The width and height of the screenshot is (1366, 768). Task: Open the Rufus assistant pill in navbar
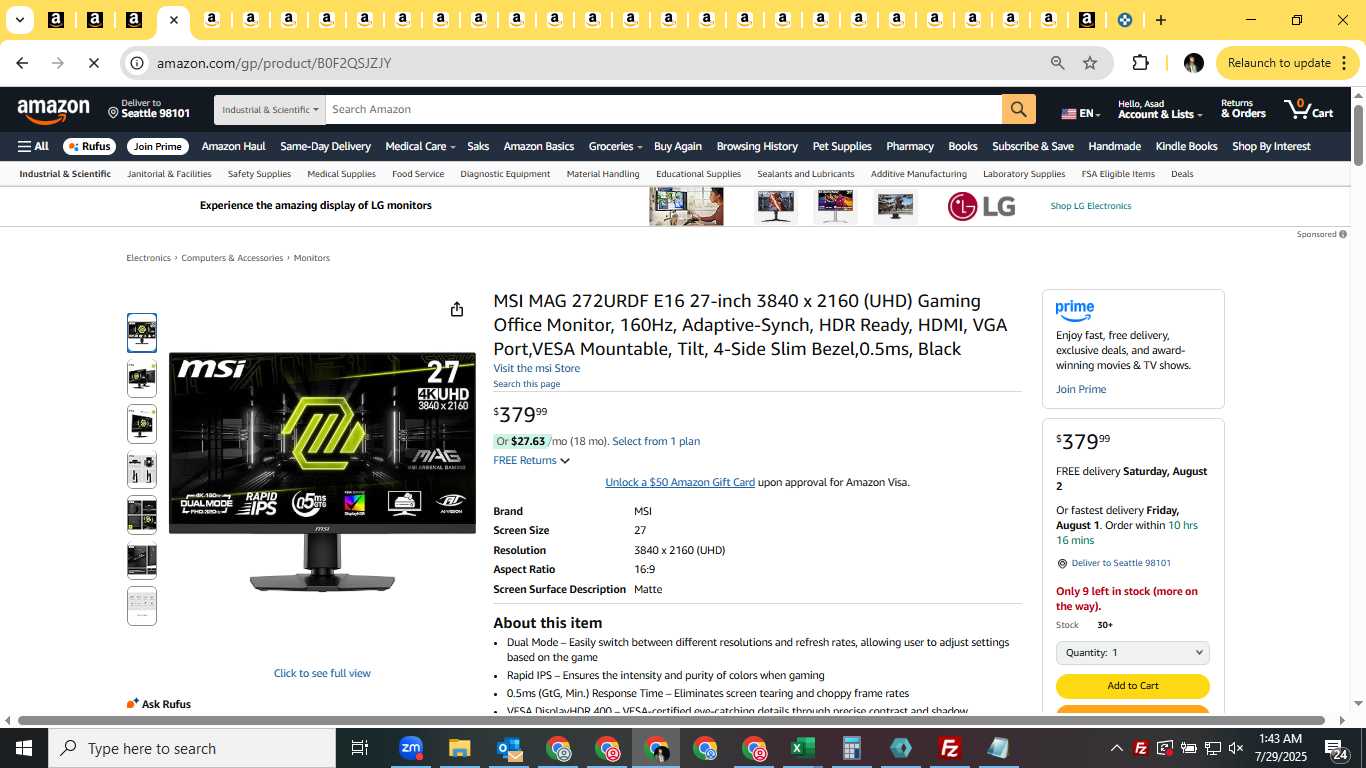coord(89,146)
